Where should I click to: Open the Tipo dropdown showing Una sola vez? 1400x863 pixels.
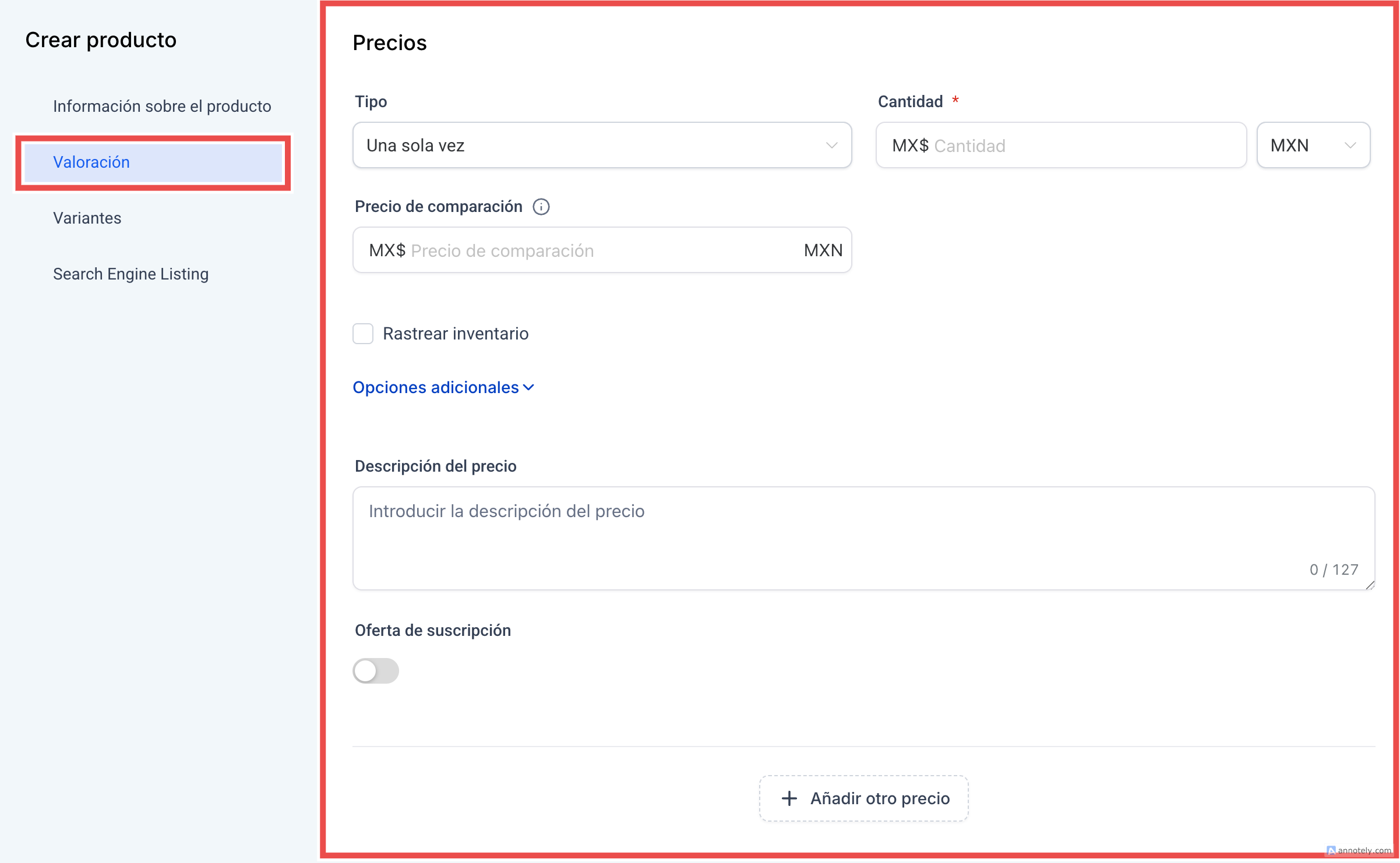pyautogui.click(x=602, y=146)
